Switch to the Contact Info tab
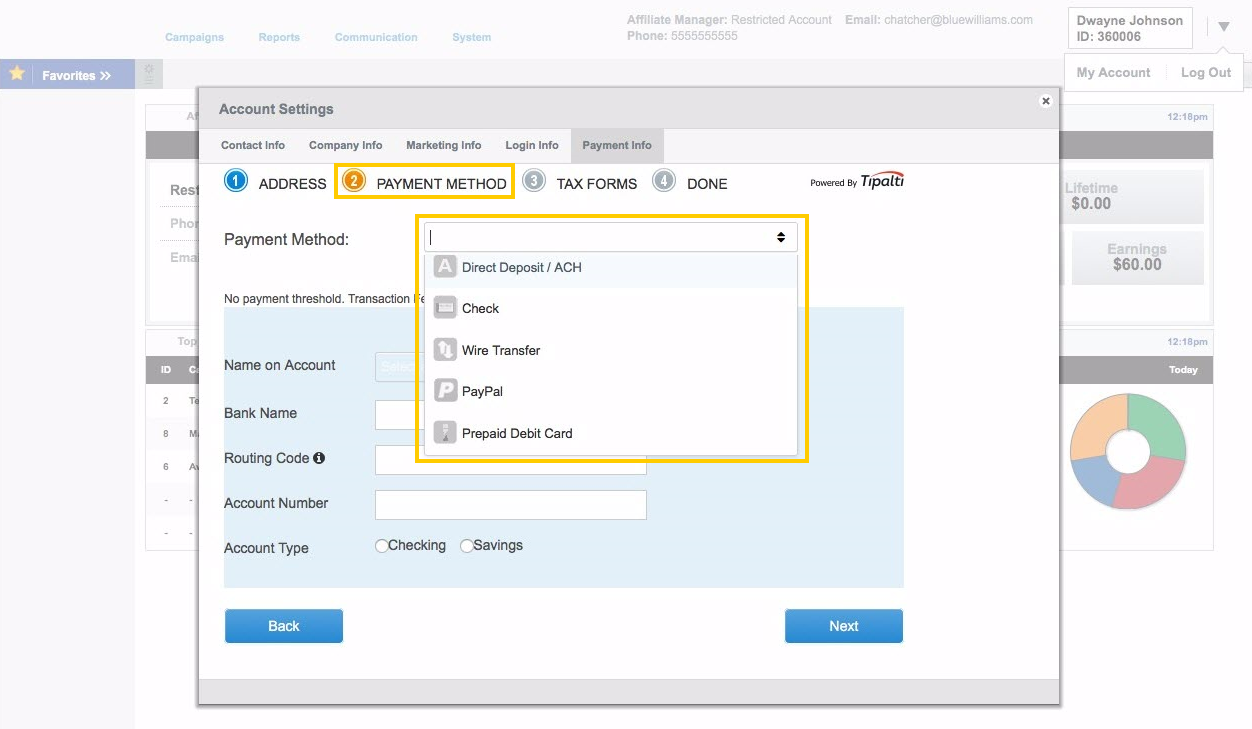 pos(252,145)
